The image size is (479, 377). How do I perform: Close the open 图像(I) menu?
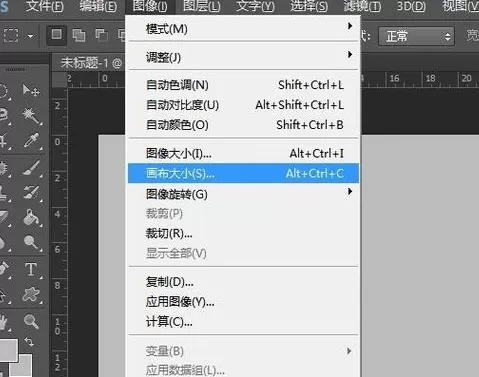(150, 7)
